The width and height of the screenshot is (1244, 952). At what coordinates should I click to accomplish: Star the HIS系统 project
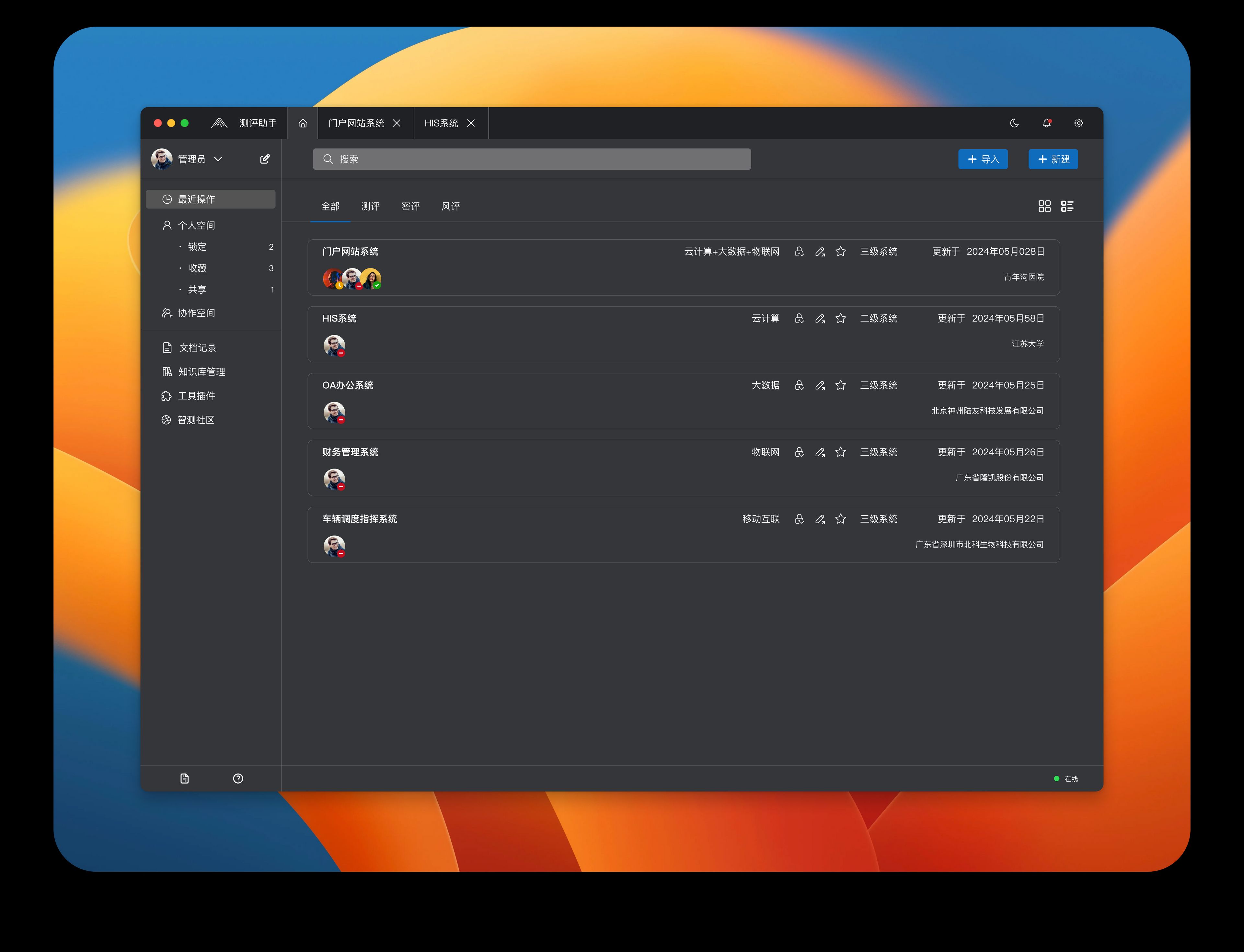click(840, 319)
